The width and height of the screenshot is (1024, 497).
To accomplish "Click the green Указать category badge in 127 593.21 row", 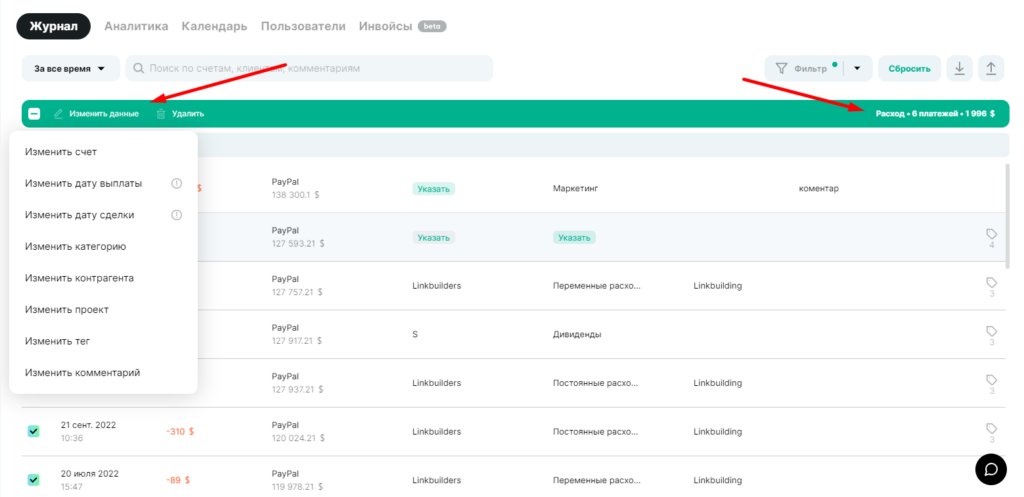I will (x=574, y=238).
